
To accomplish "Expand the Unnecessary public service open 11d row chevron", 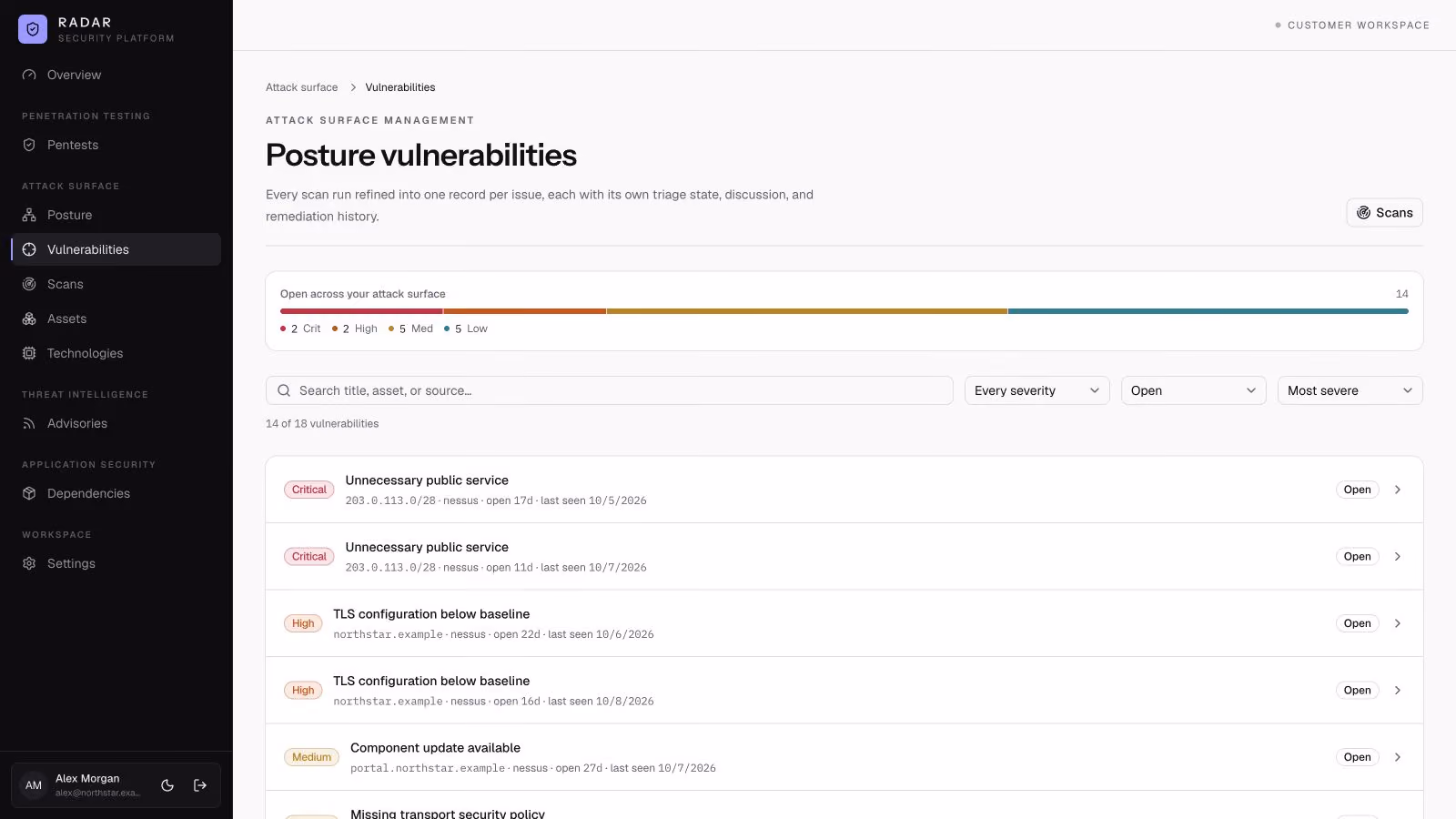I will click(1398, 556).
